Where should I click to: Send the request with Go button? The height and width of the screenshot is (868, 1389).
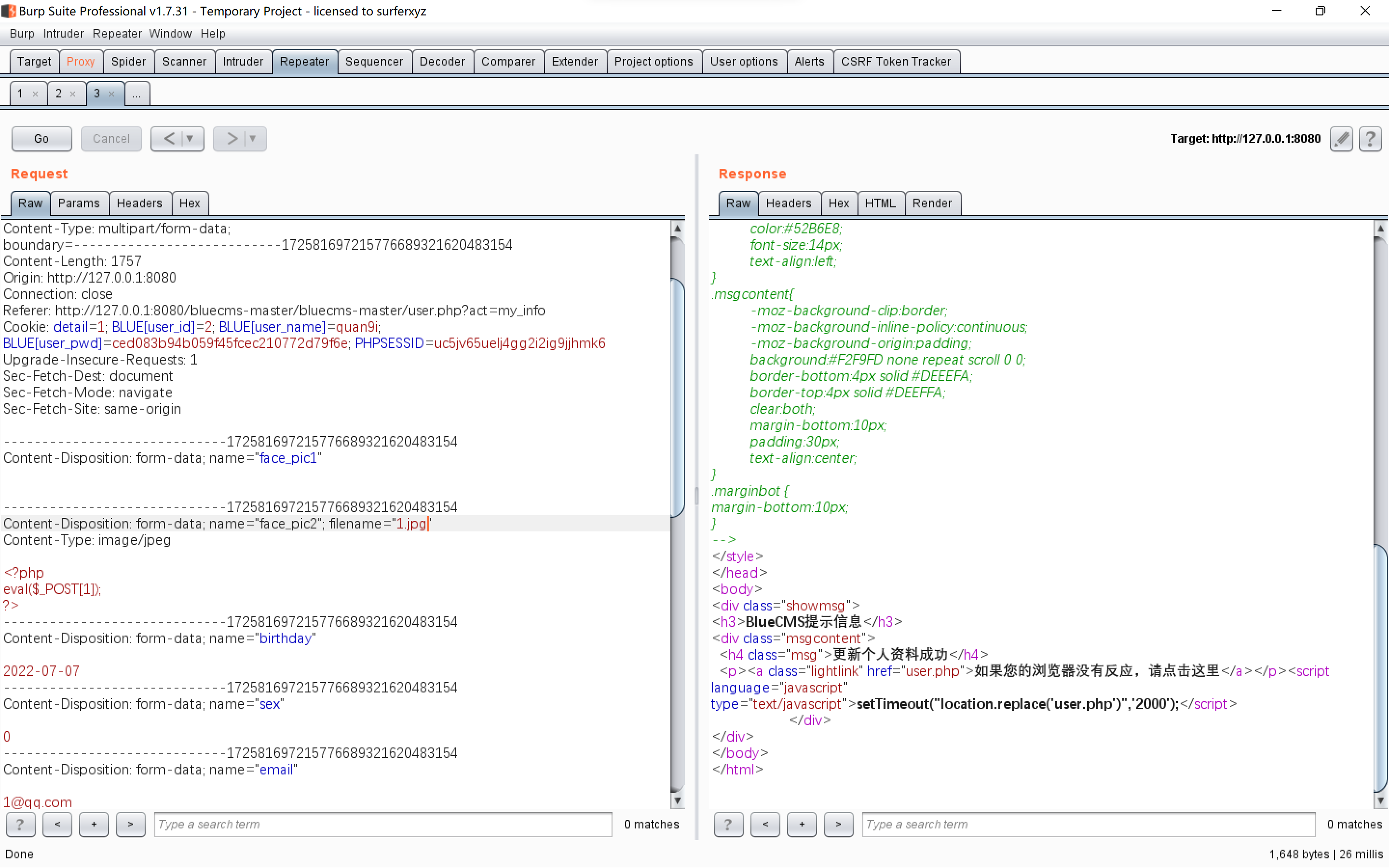[x=42, y=139]
